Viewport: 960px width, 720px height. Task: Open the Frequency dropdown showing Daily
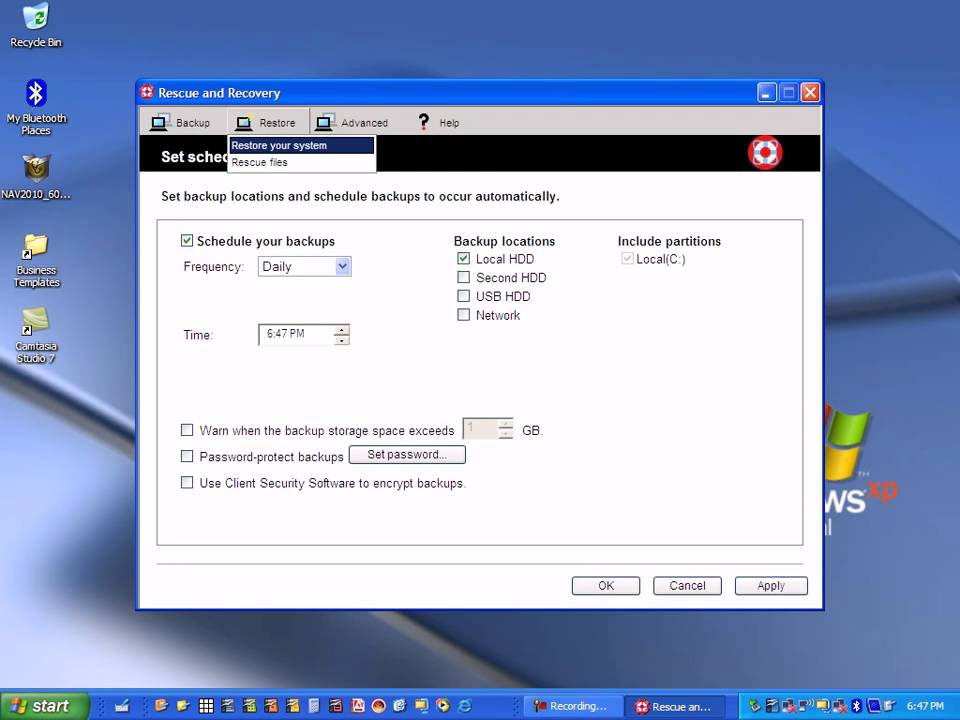pos(304,266)
